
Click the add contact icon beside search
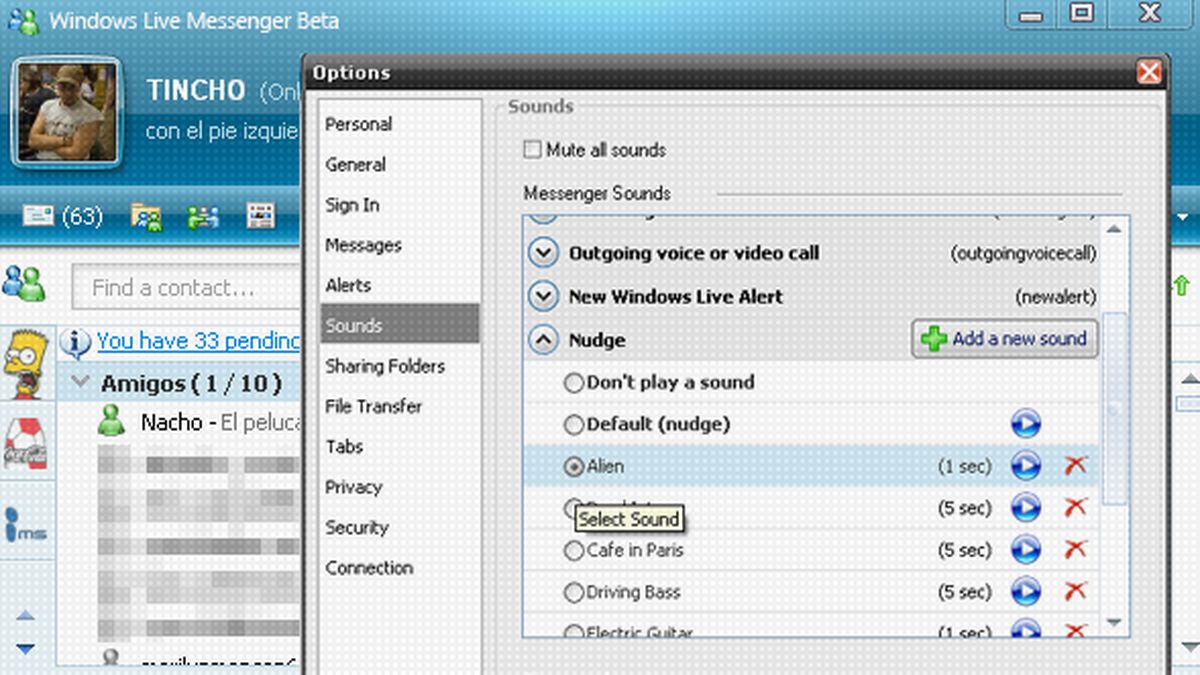coord(24,286)
